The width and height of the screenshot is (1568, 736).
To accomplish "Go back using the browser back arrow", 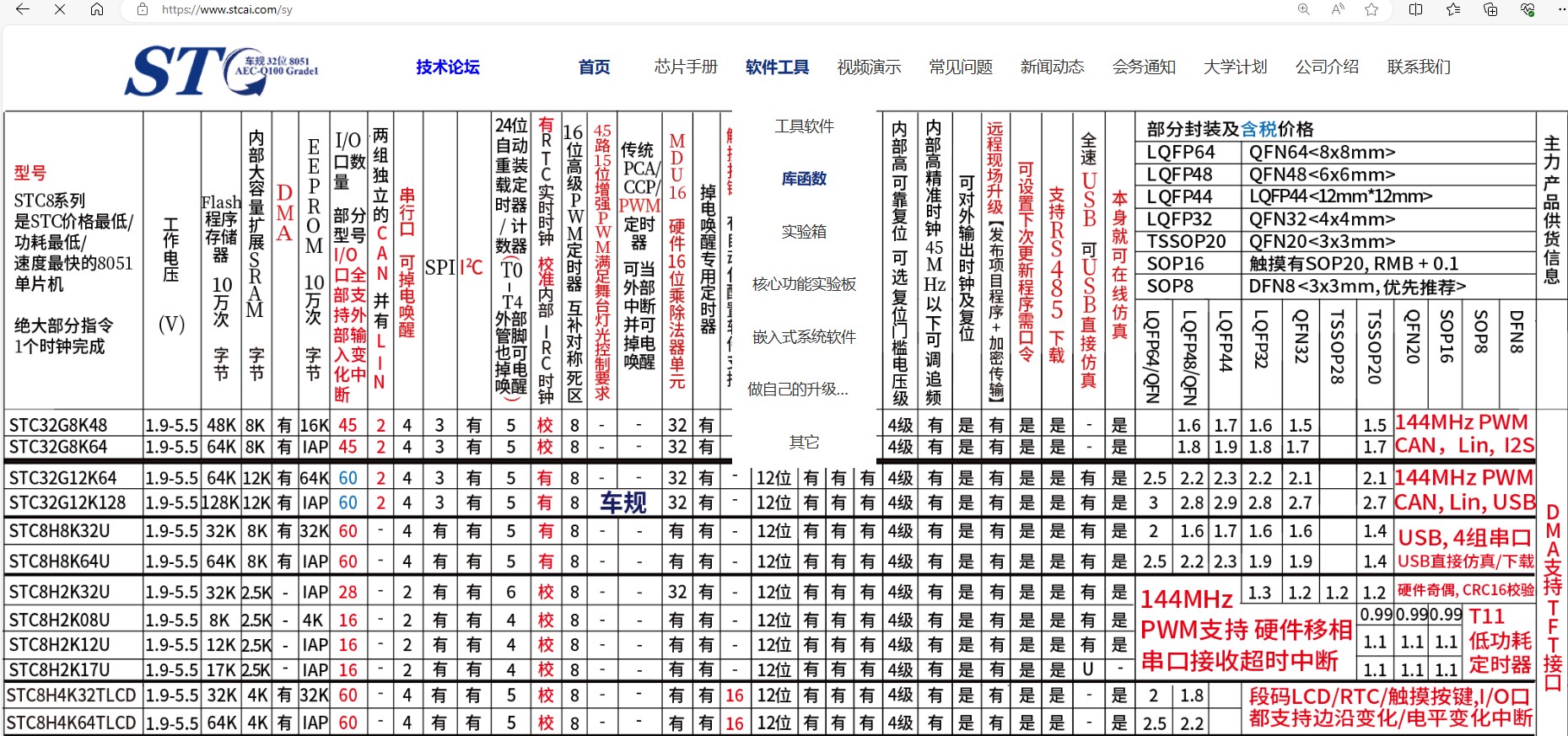I will click(x=23, y=9).
